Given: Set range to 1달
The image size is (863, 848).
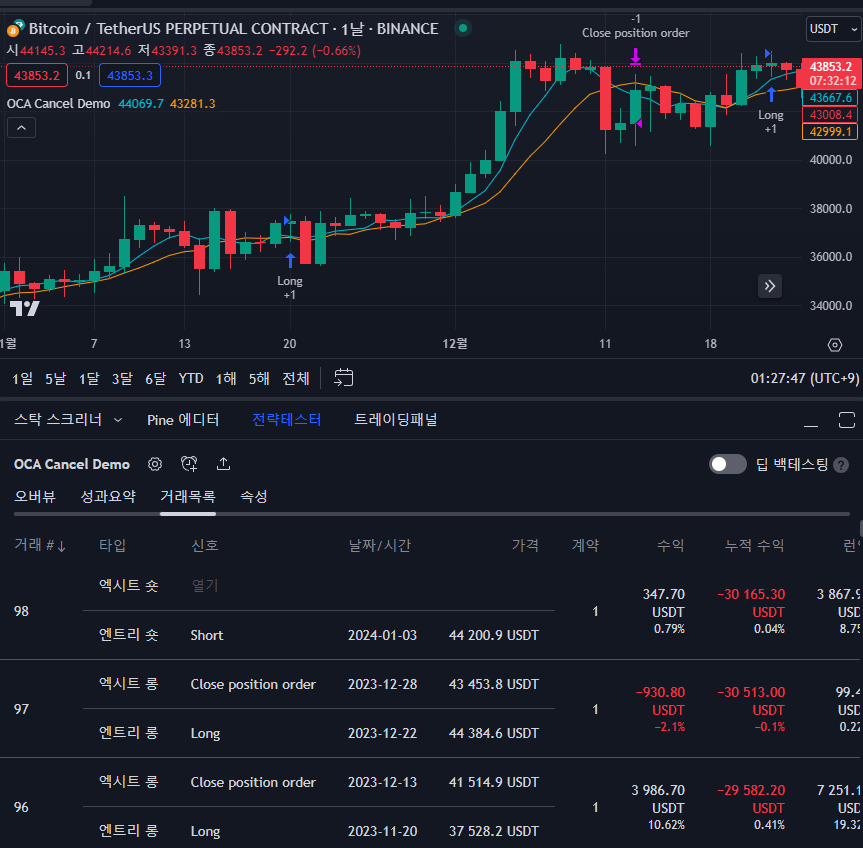Looking at the screenshot, I should click(89, 379).
